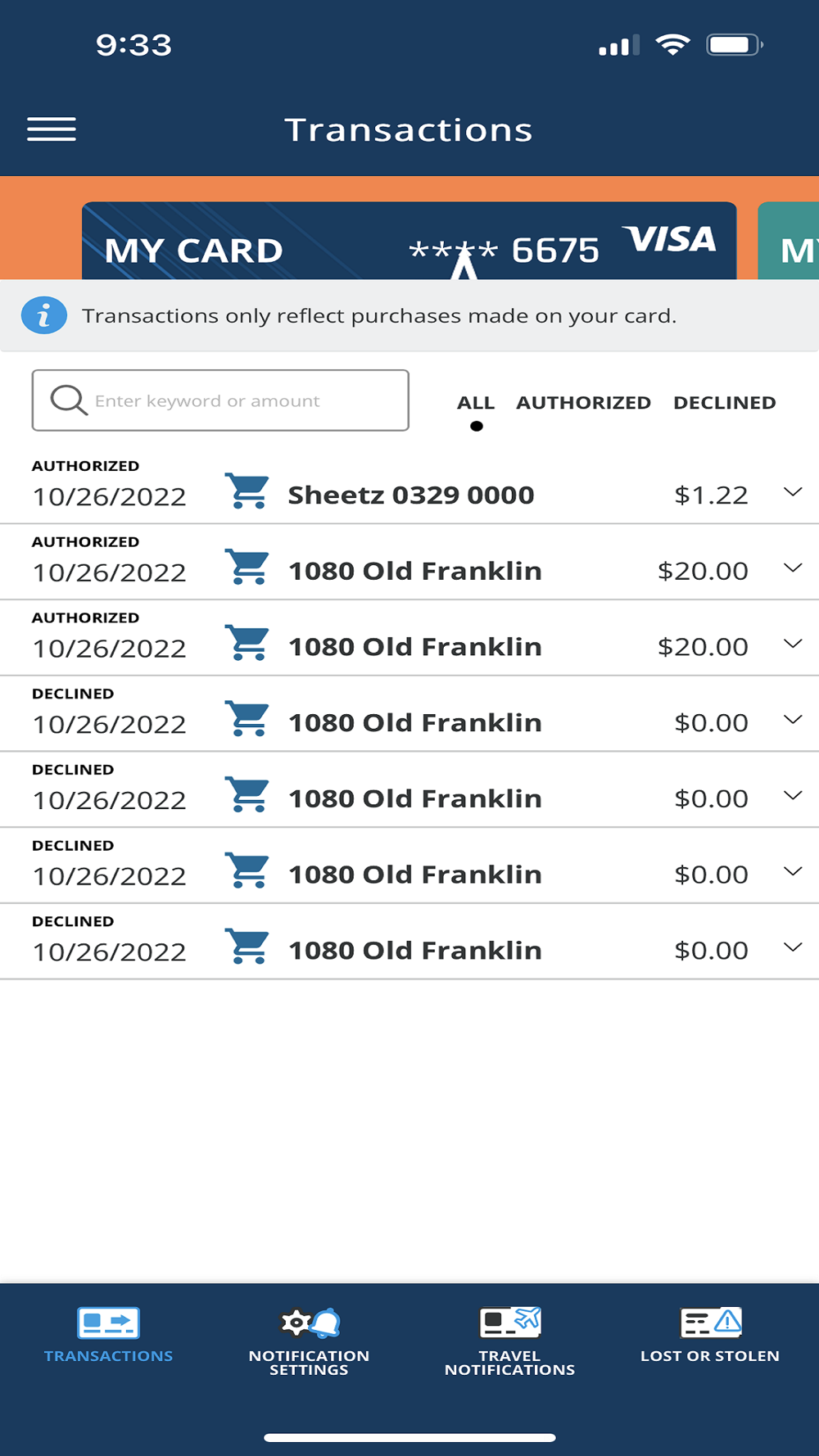819x1456 pixels.
Task: Filter by DECLINED transactions
Action: [x=724, y=403]
